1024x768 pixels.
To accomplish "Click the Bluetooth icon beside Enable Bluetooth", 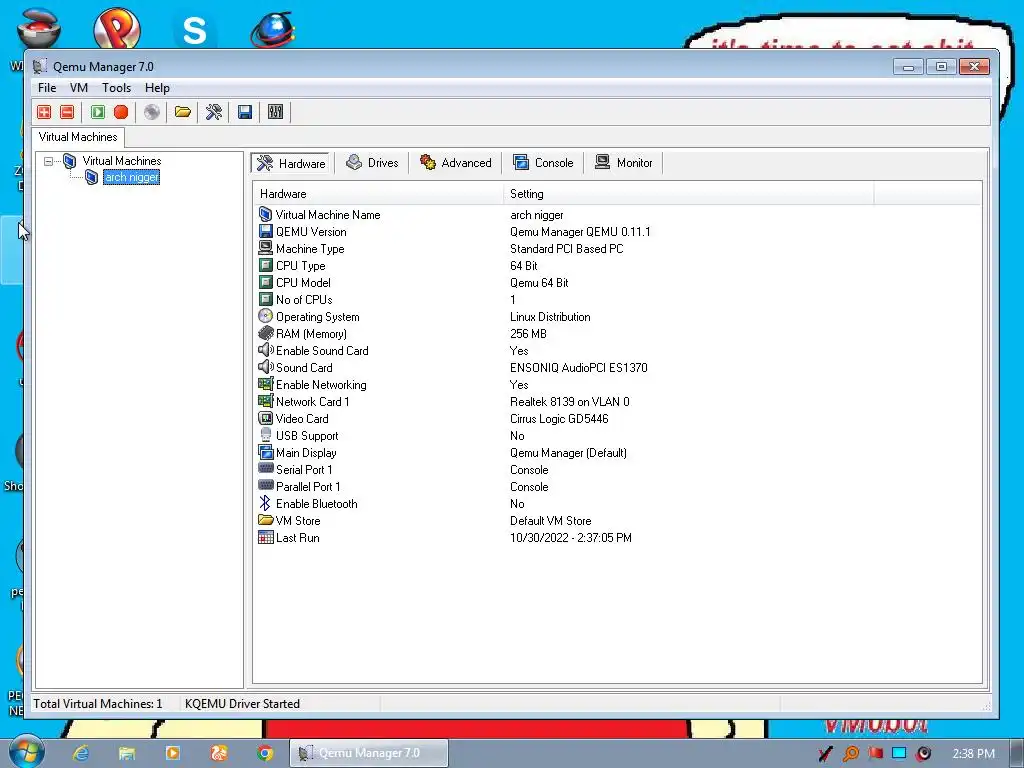I will point(264,503).
